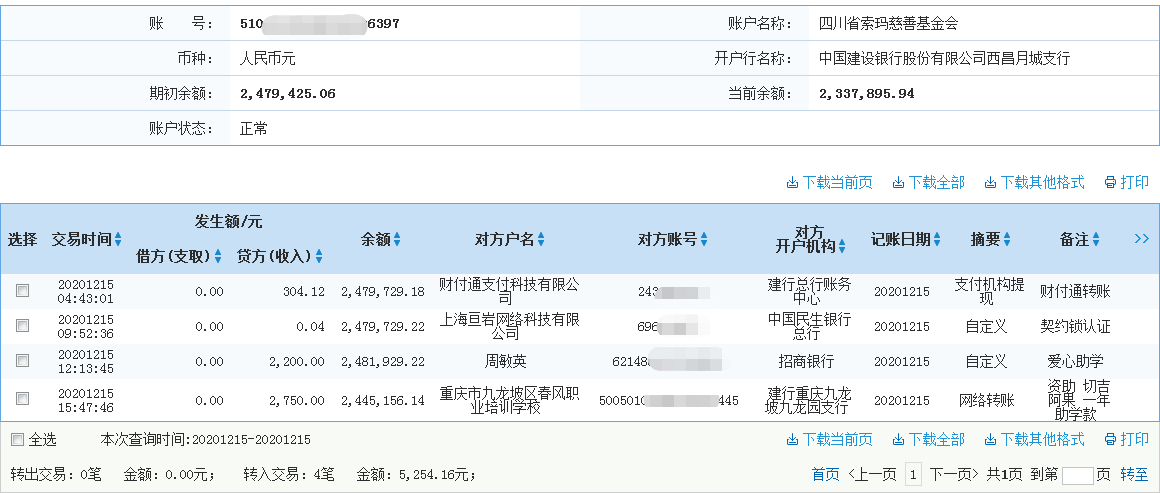Click the top 下载全部 download icon
This screenshot has height=493, width=1160.
point(898,183)
